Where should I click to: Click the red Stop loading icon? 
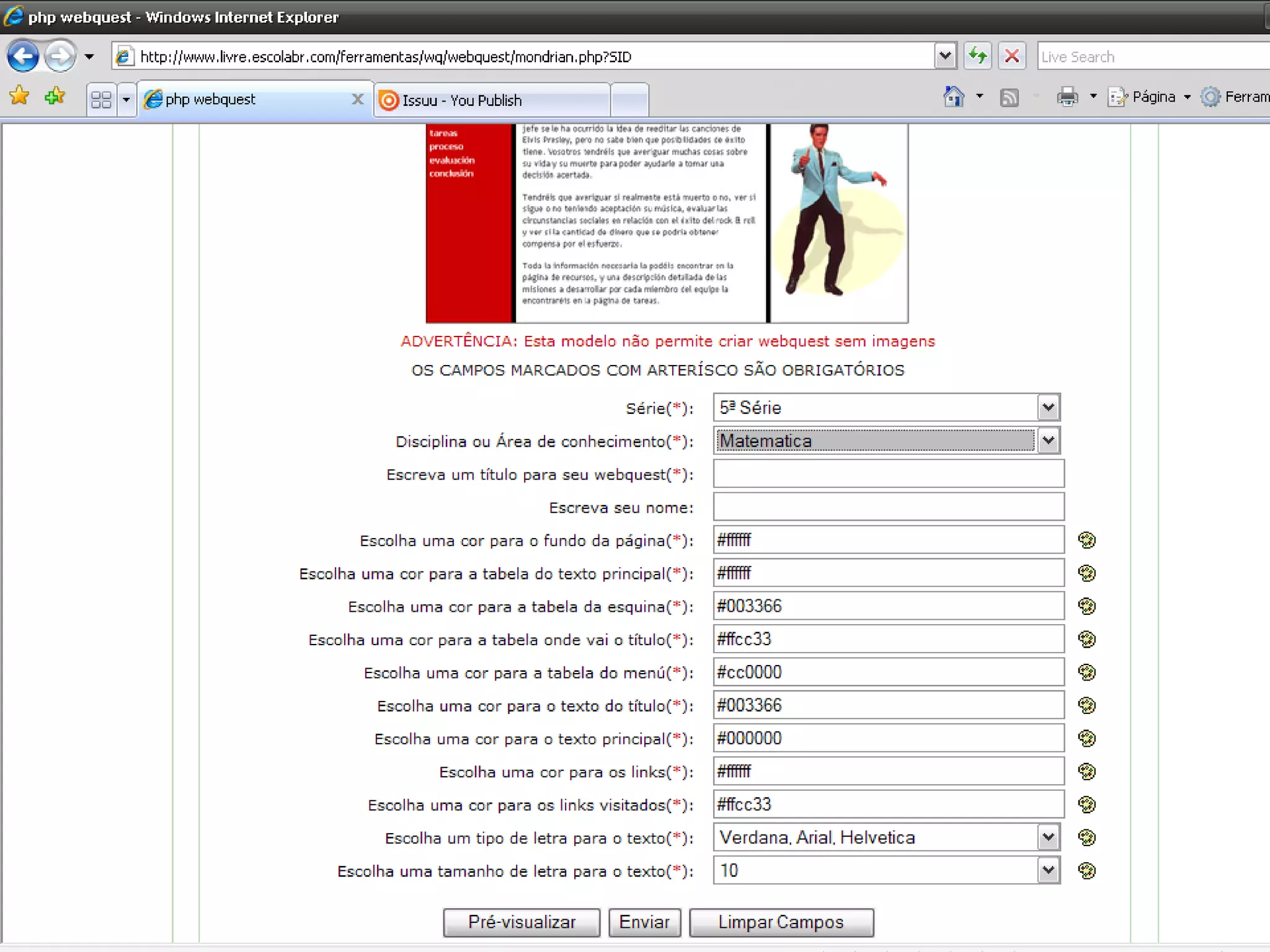pos(1012,56)
